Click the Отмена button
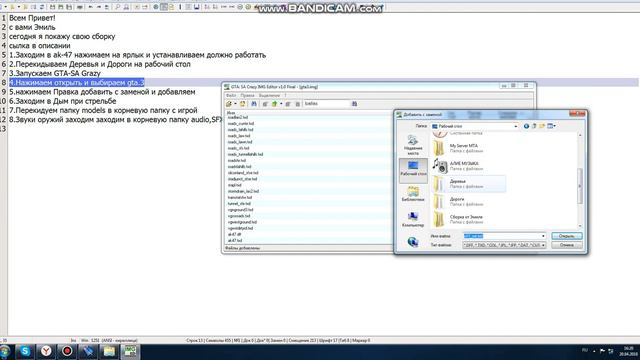This screenshot has height=360, width=640. 567,245
